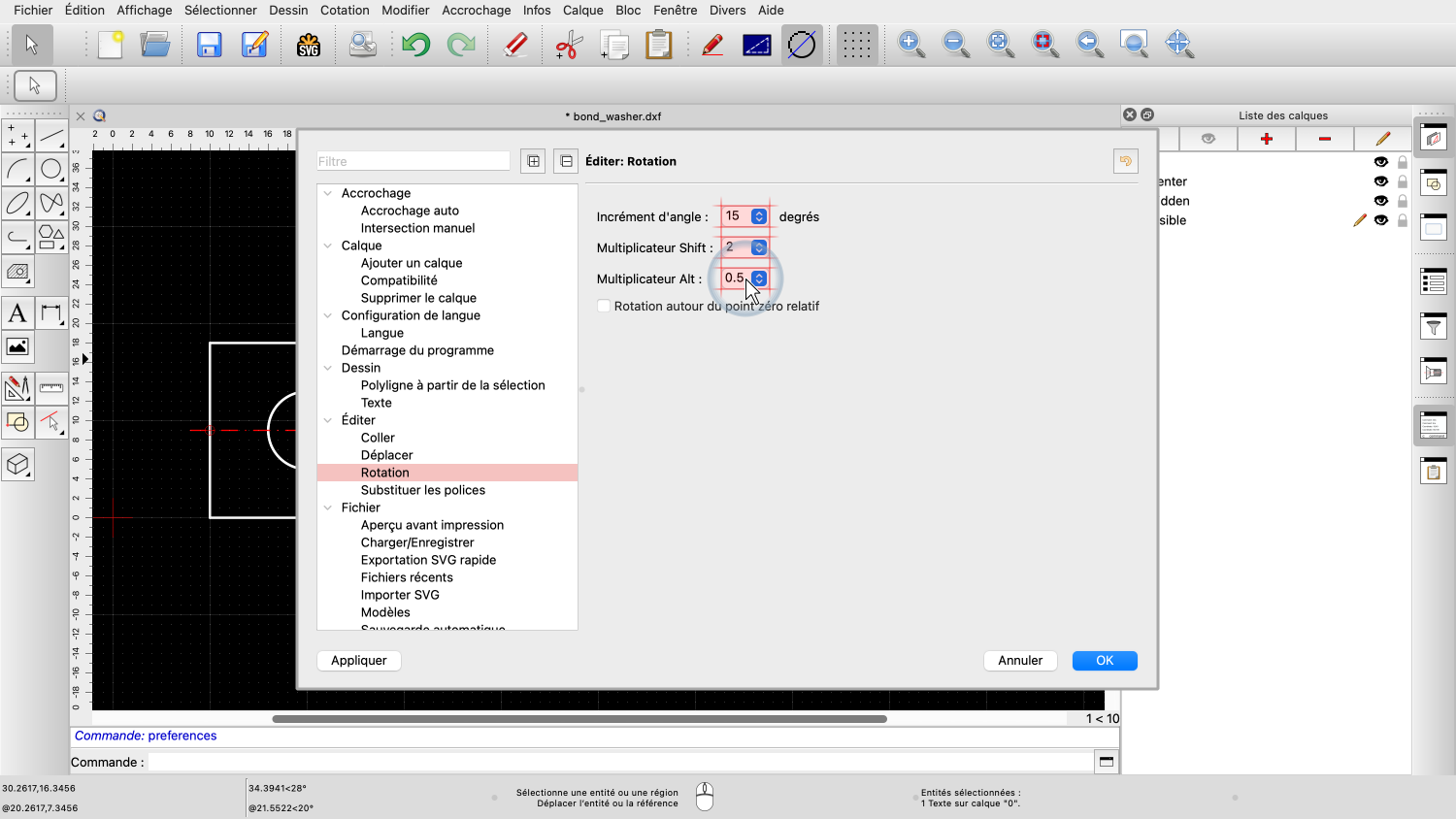
Task: Click the red plus add layer icon
Action: pyautogui.click(x=1266, y=139)
